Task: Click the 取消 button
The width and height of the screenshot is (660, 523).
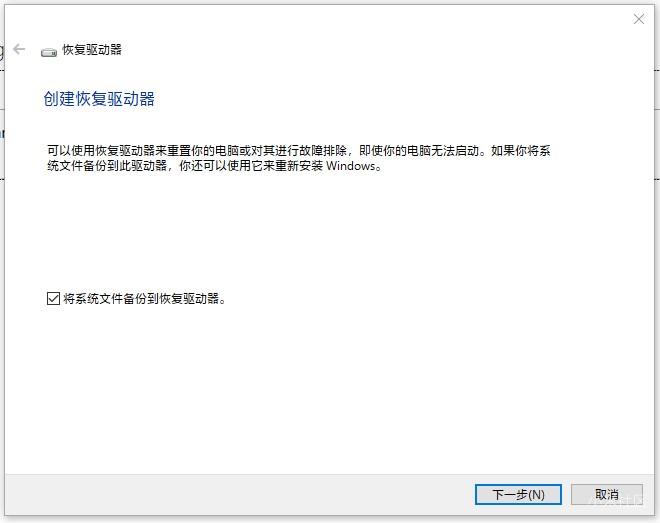Action: click(x=607, y=494)
